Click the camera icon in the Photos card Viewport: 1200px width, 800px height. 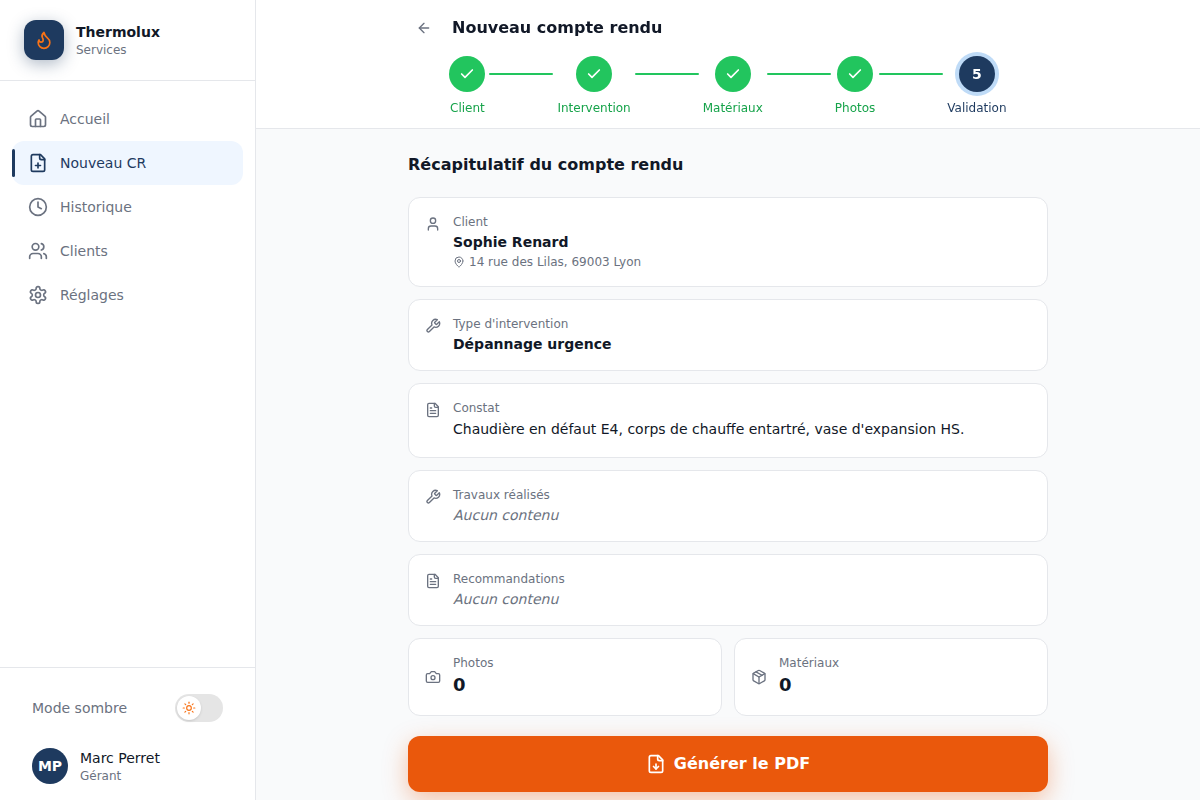click(x=433, y=677)
